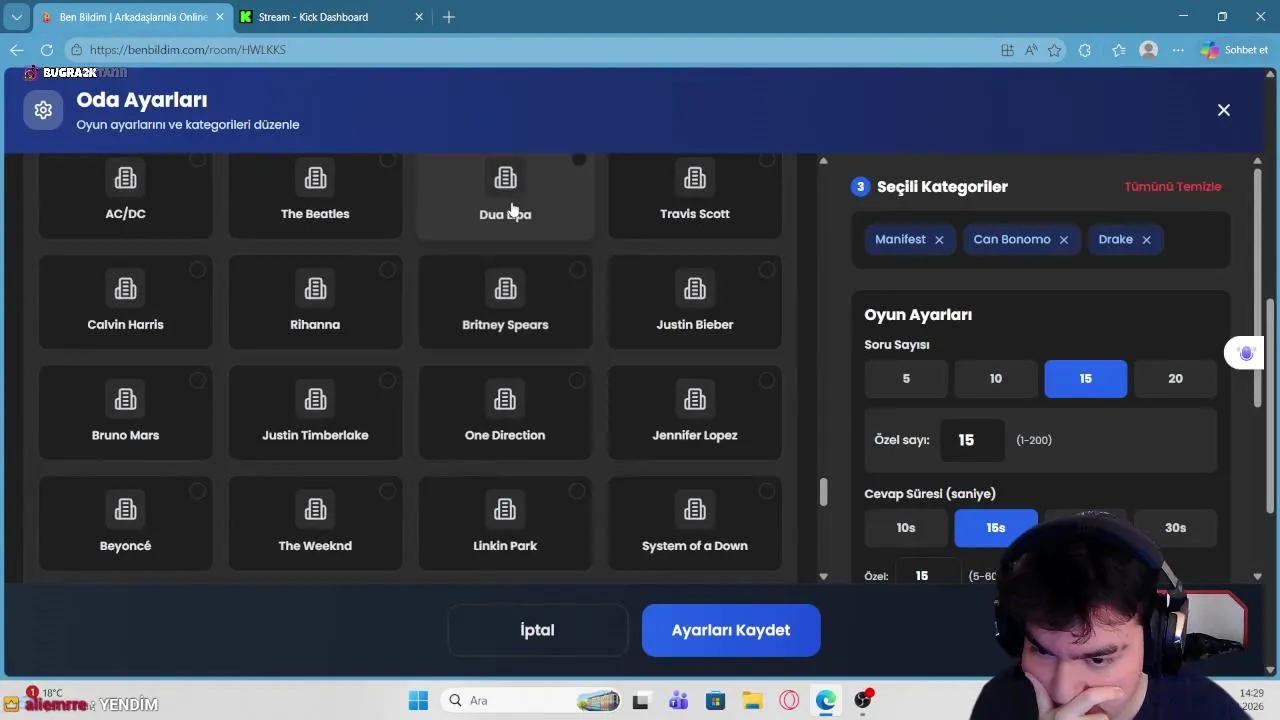Viewport: 1280px width, 720px height.
Task: Close the Kick Dashboard tab
Action: 420,17
